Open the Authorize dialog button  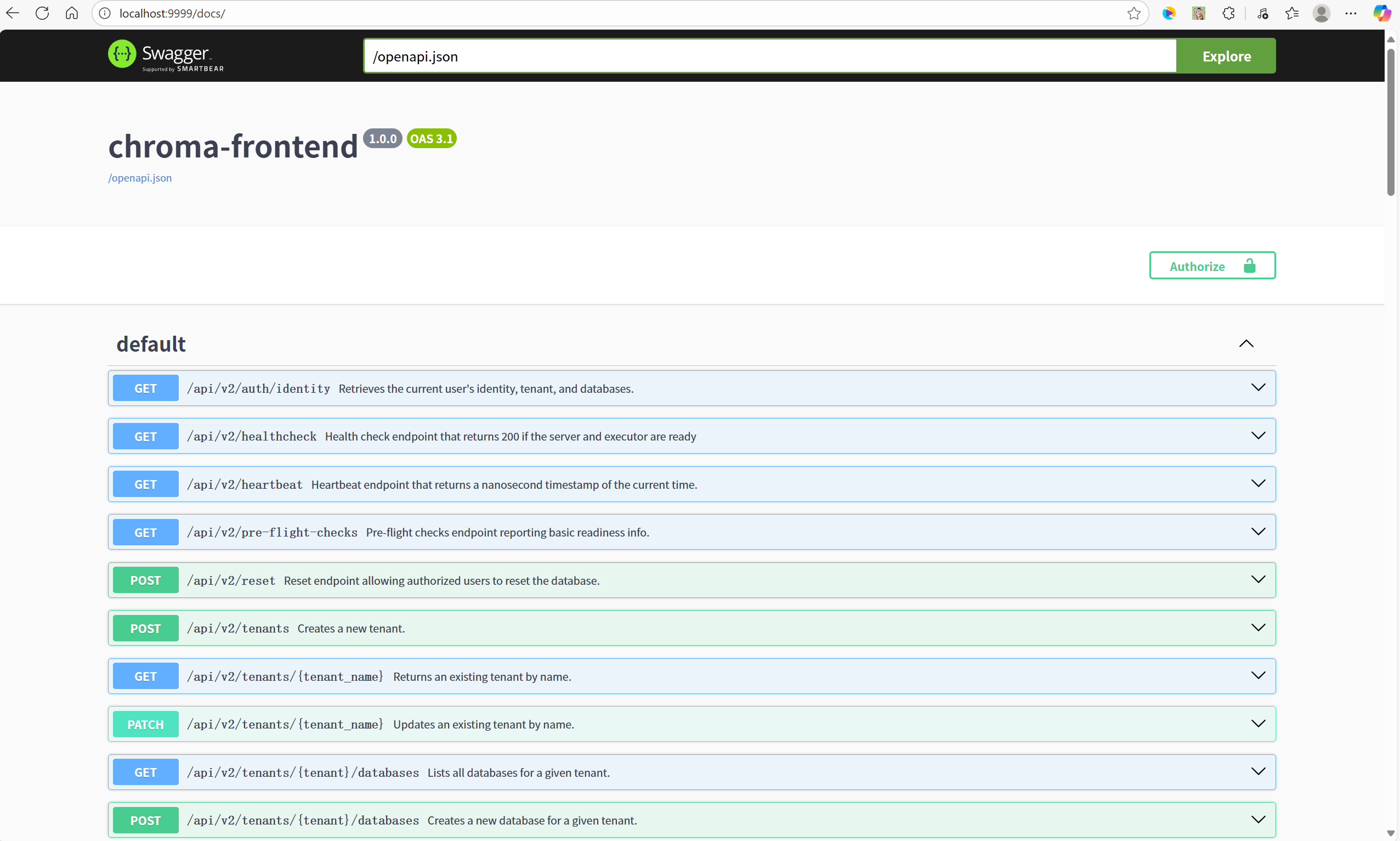click(1212, 266)
